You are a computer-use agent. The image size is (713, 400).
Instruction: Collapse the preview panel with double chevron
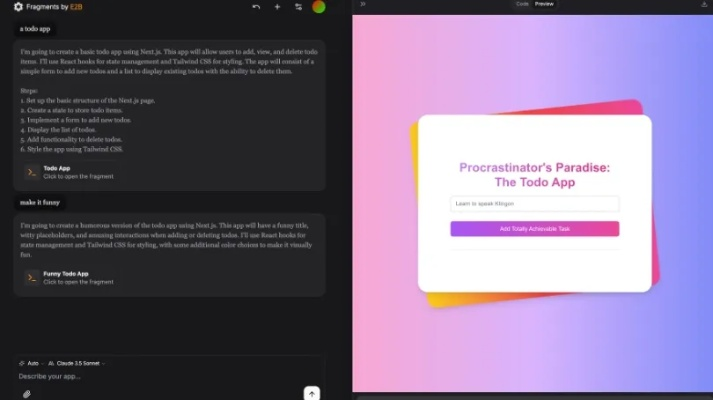tap(363, 4)
